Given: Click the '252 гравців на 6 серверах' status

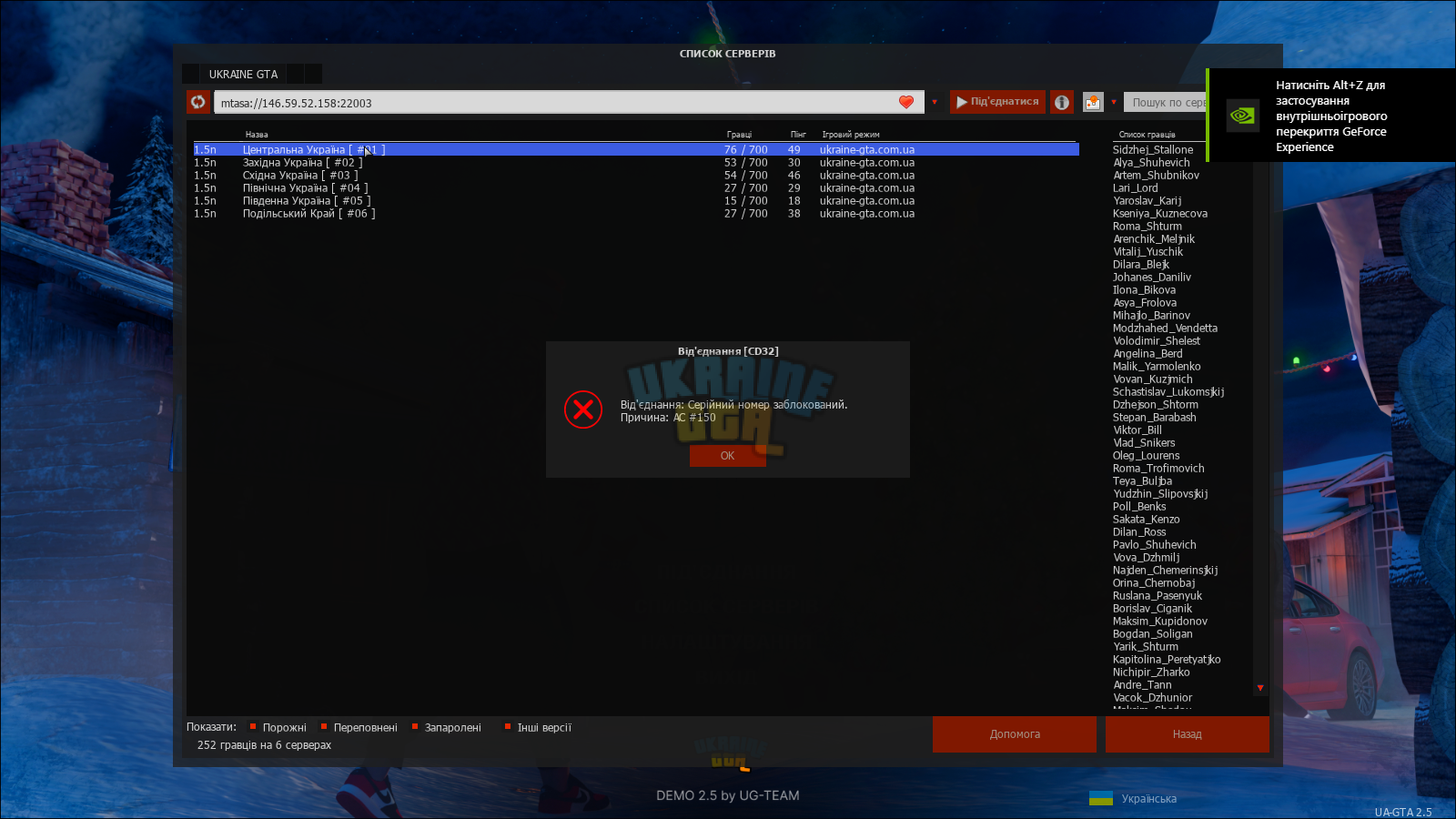Looking at the screenshot, I should click(264, 745).
